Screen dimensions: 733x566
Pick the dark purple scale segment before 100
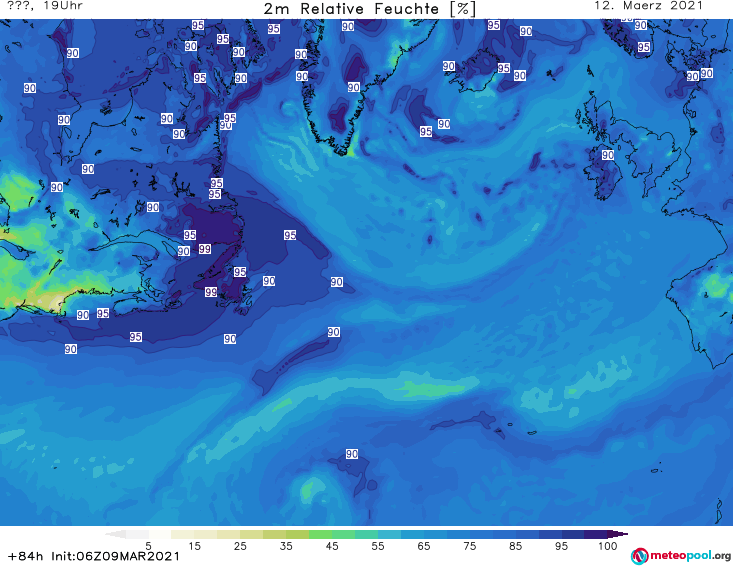[x=596, y=534]
